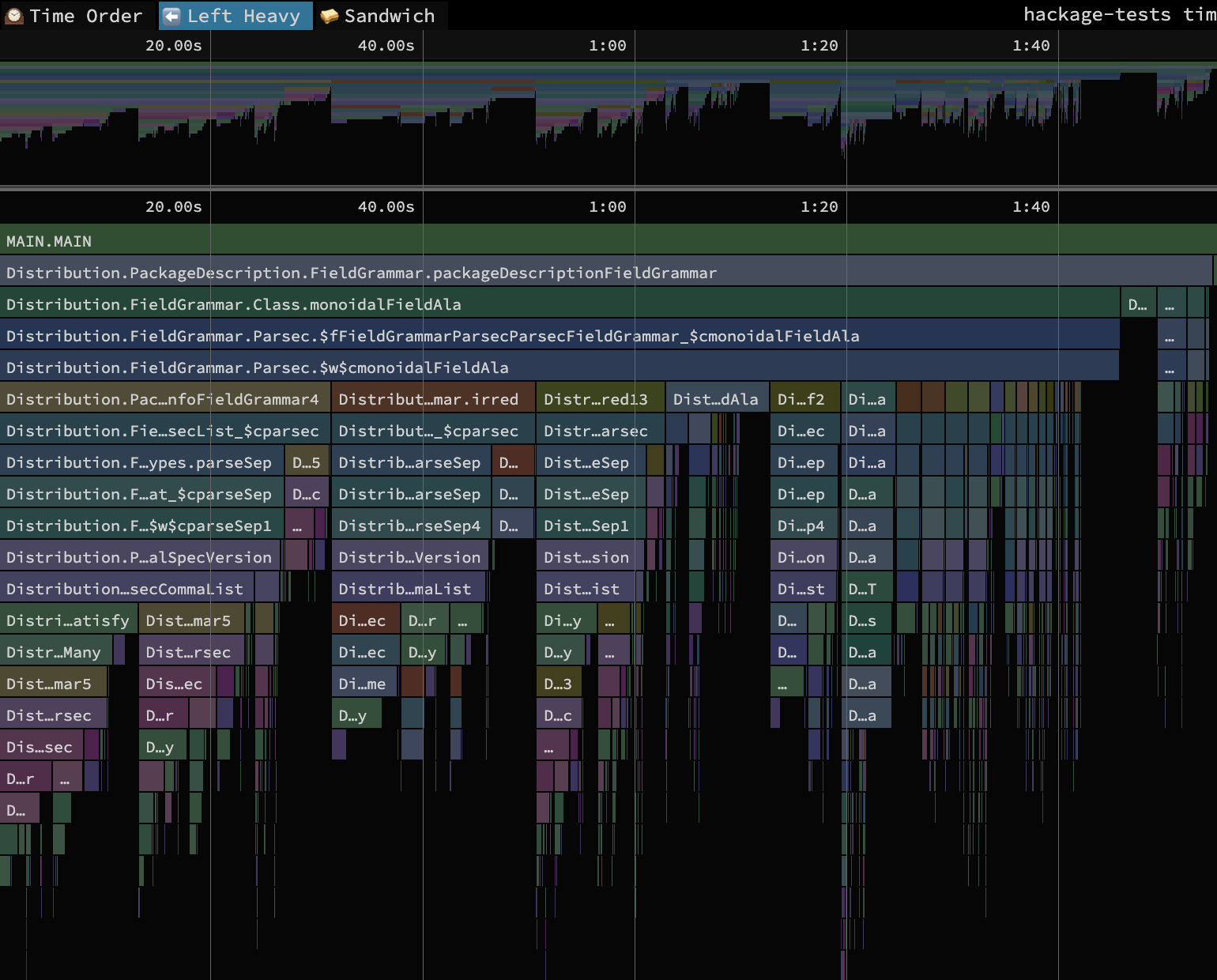Click the left arrow icon on Left Heavy

pyautogui.click(x=171, y=16)
